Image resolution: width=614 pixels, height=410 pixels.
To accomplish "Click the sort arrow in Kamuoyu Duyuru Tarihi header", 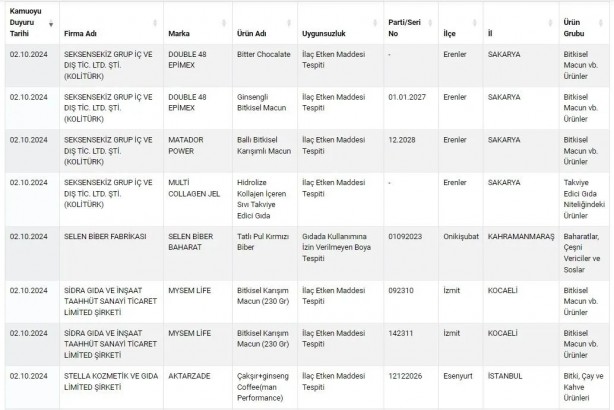I will pos(51,21).
